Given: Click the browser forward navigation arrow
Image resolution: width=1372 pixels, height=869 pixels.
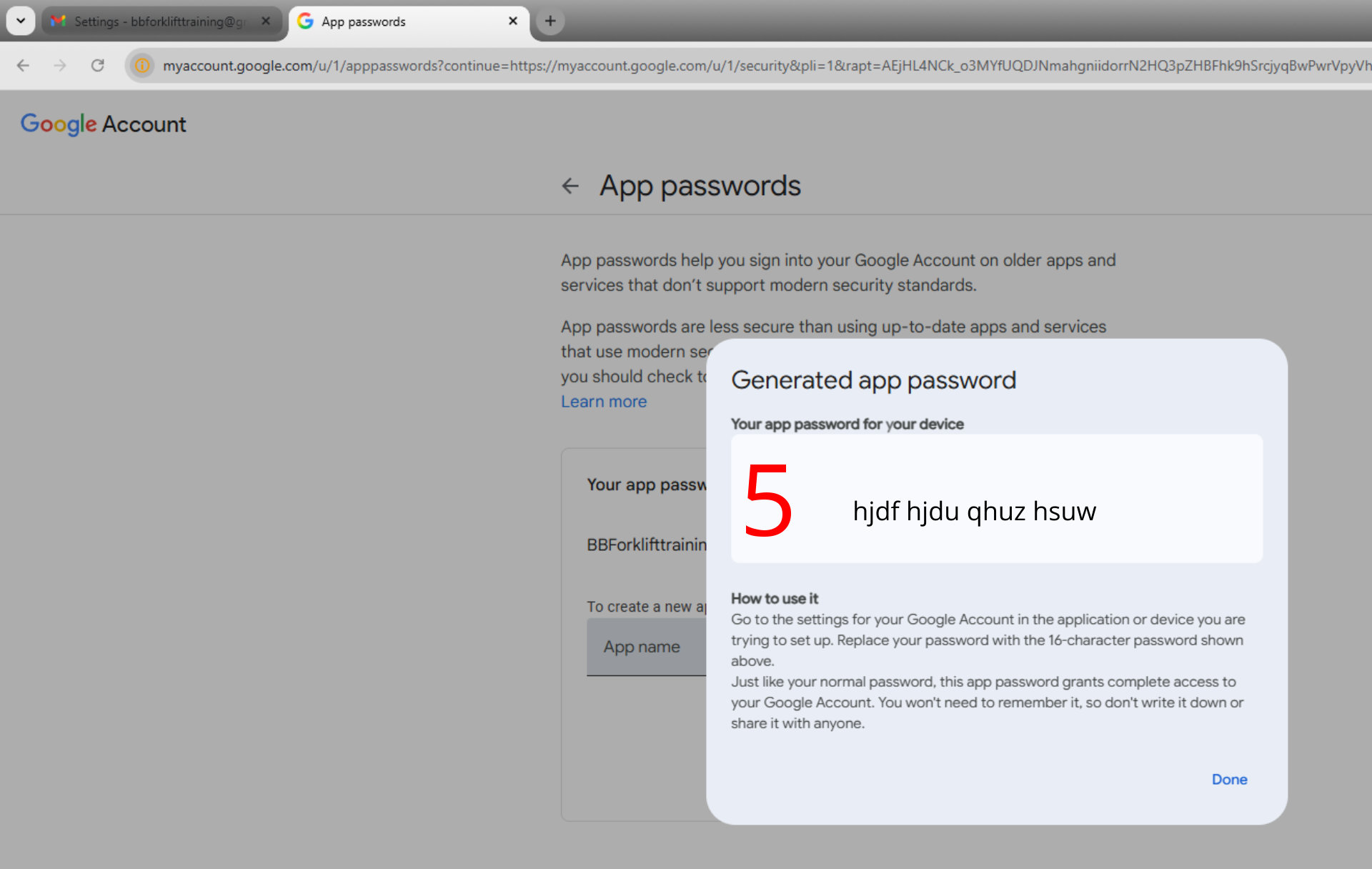Looking at the screenshot, I should click(x=60, y=66).
